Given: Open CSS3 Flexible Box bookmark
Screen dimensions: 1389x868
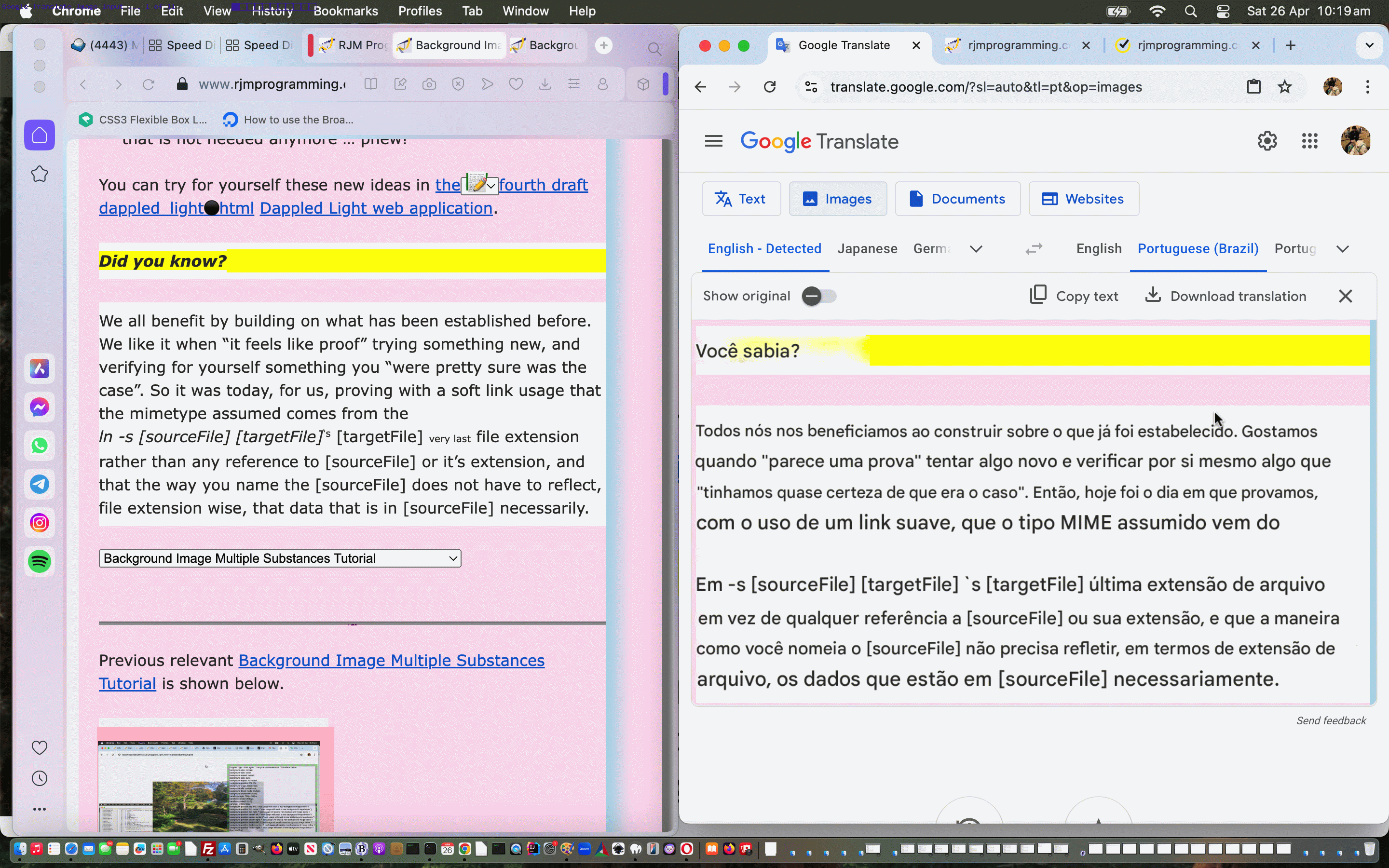Looking at the screenshot, I should click(x=144, y=120).
